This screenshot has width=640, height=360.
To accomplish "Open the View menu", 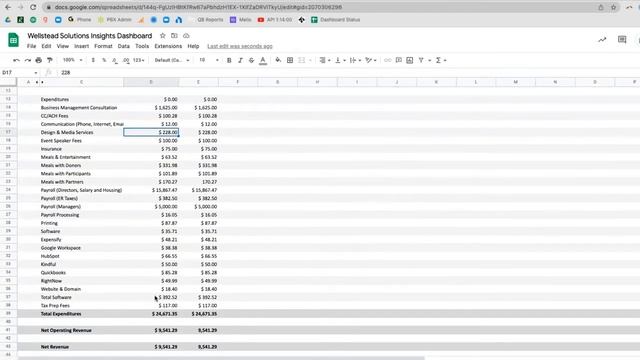I will pyautogui.click(x=62, y=46).
